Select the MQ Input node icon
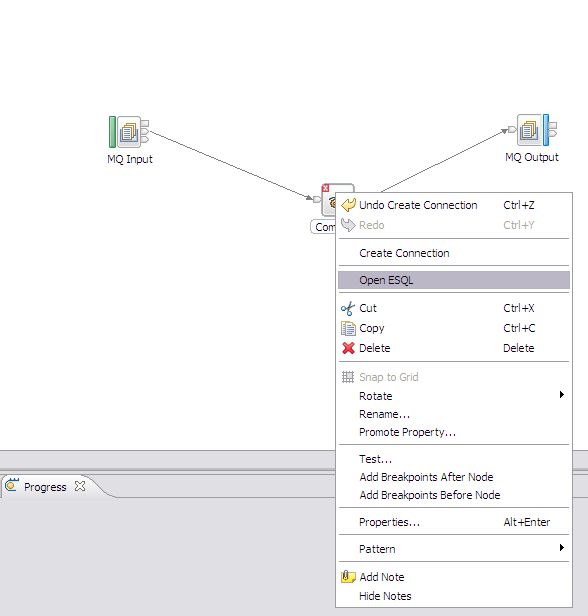588x616 pixels. pos(128,132)
